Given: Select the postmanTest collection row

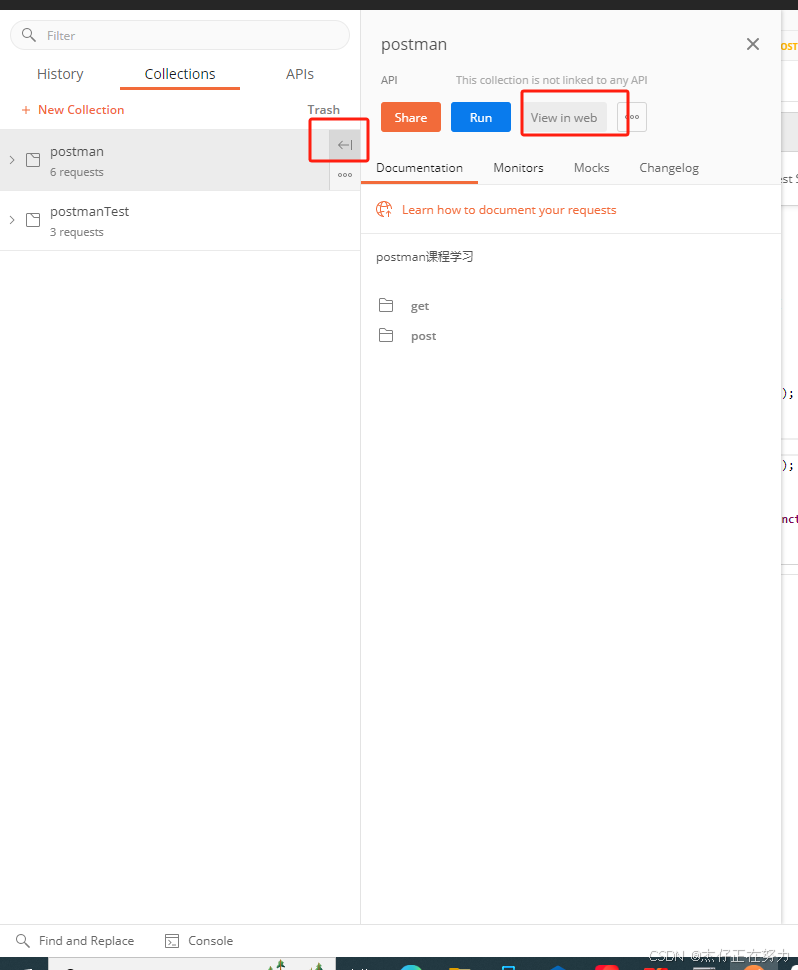Looking at the screenshot, I should point(180,220).
